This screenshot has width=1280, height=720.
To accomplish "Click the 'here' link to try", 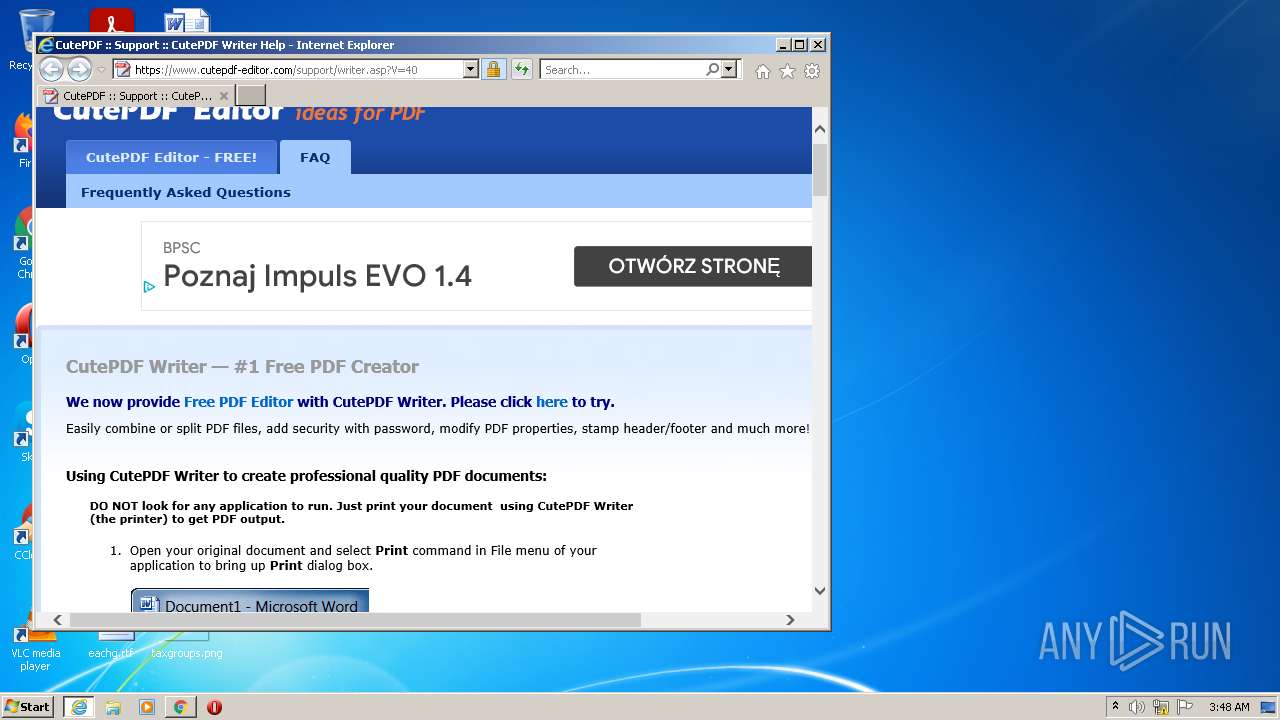I will point(552,402).
